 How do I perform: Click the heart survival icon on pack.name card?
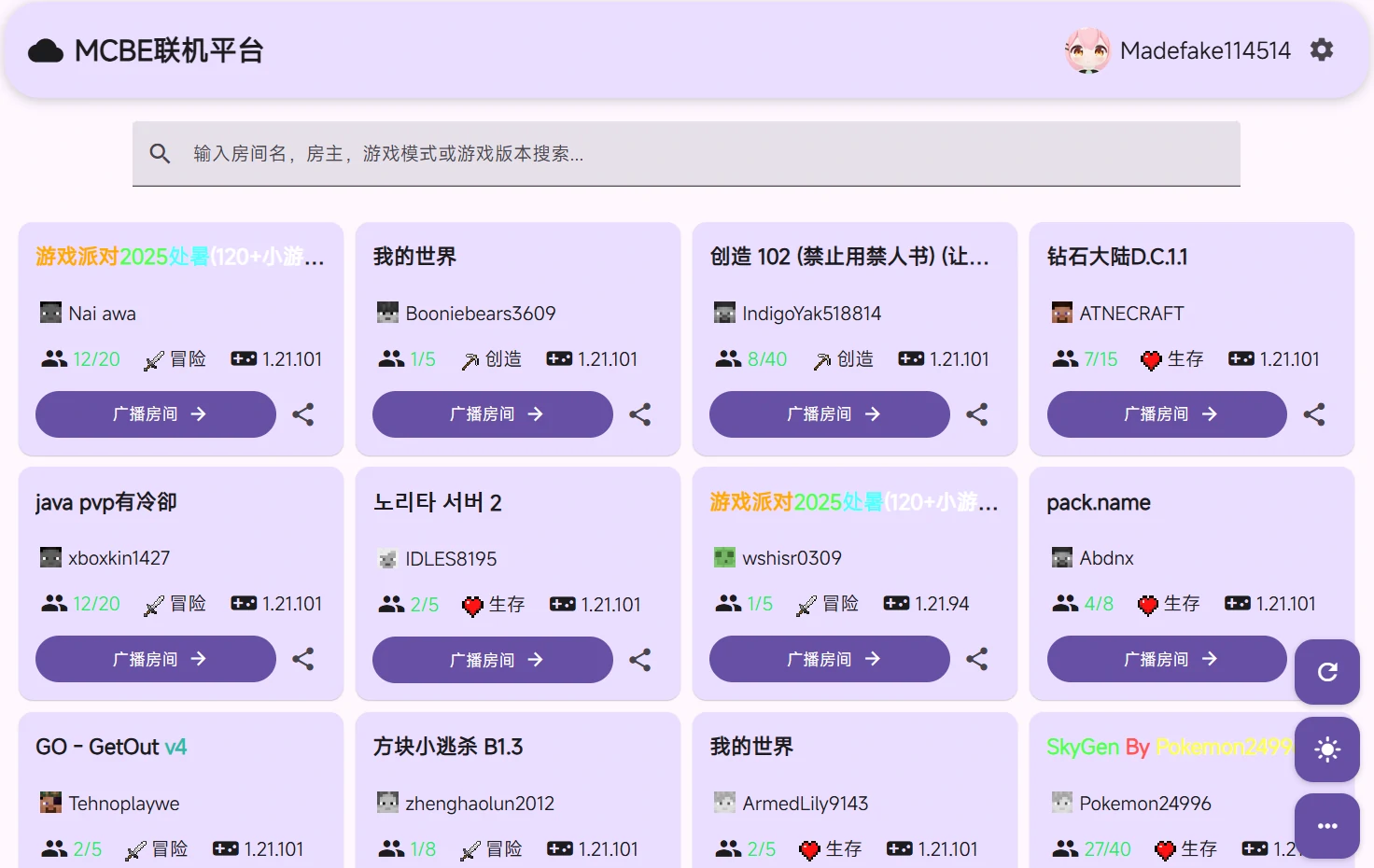pos(1148,603)
